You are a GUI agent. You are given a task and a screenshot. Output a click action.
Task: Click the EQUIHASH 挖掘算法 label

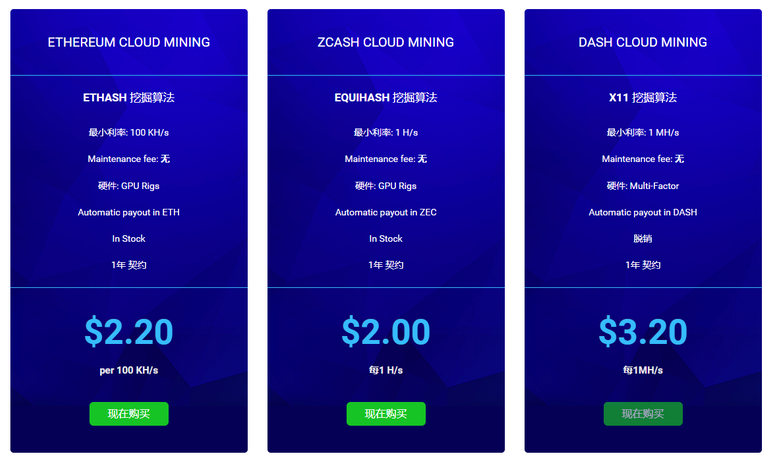[386, 98]
